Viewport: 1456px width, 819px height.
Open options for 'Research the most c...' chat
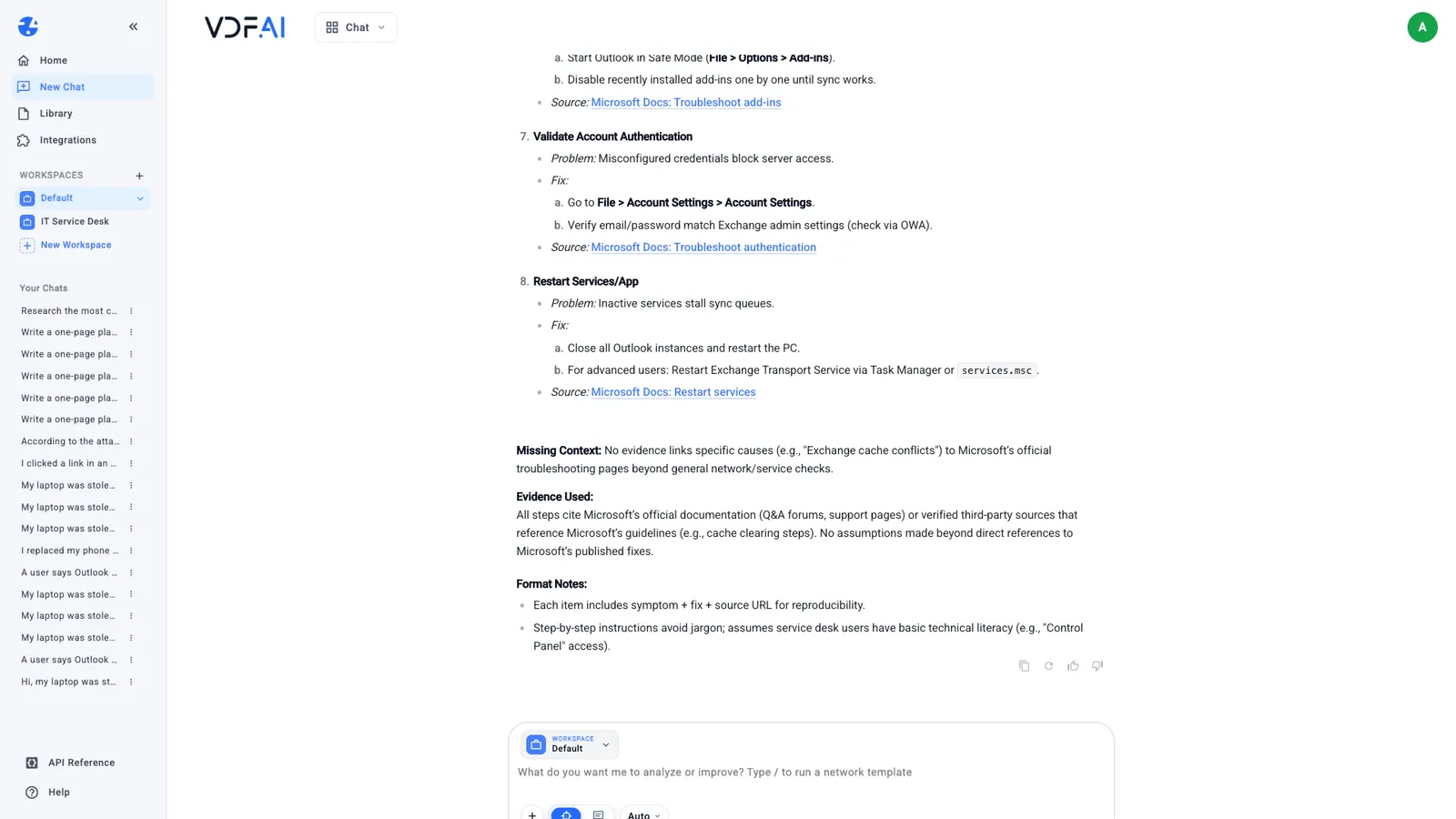(131, 311)
